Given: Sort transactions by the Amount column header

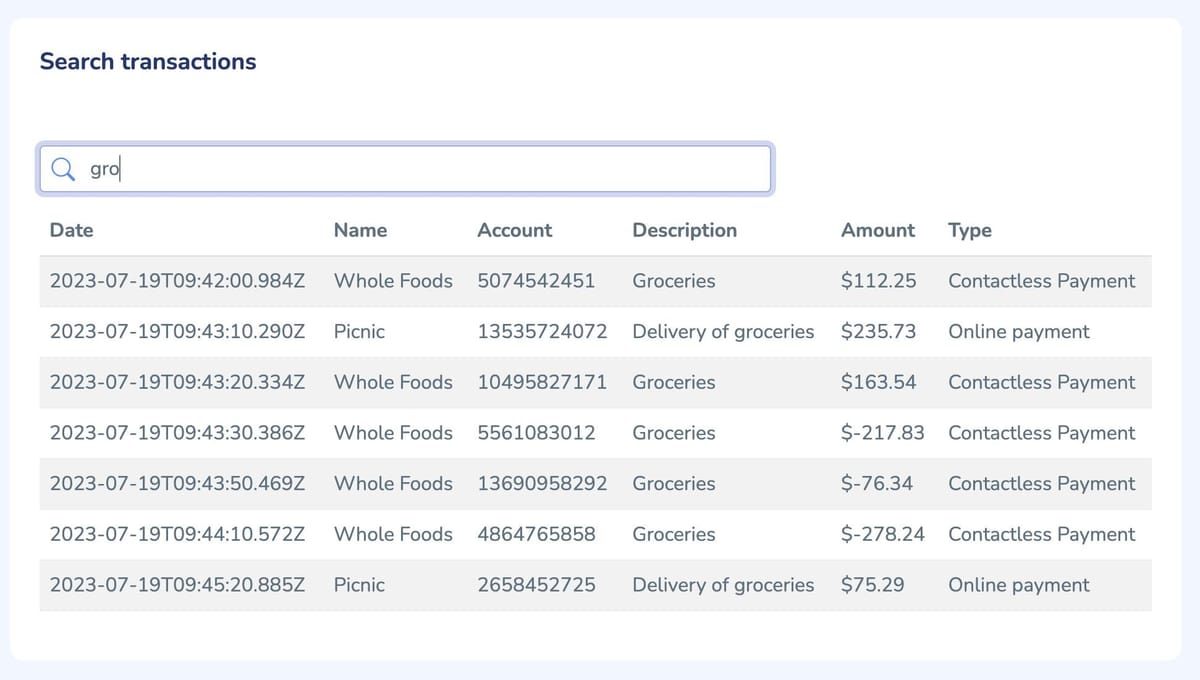Looking at the screenshot, I should point(877,230).
